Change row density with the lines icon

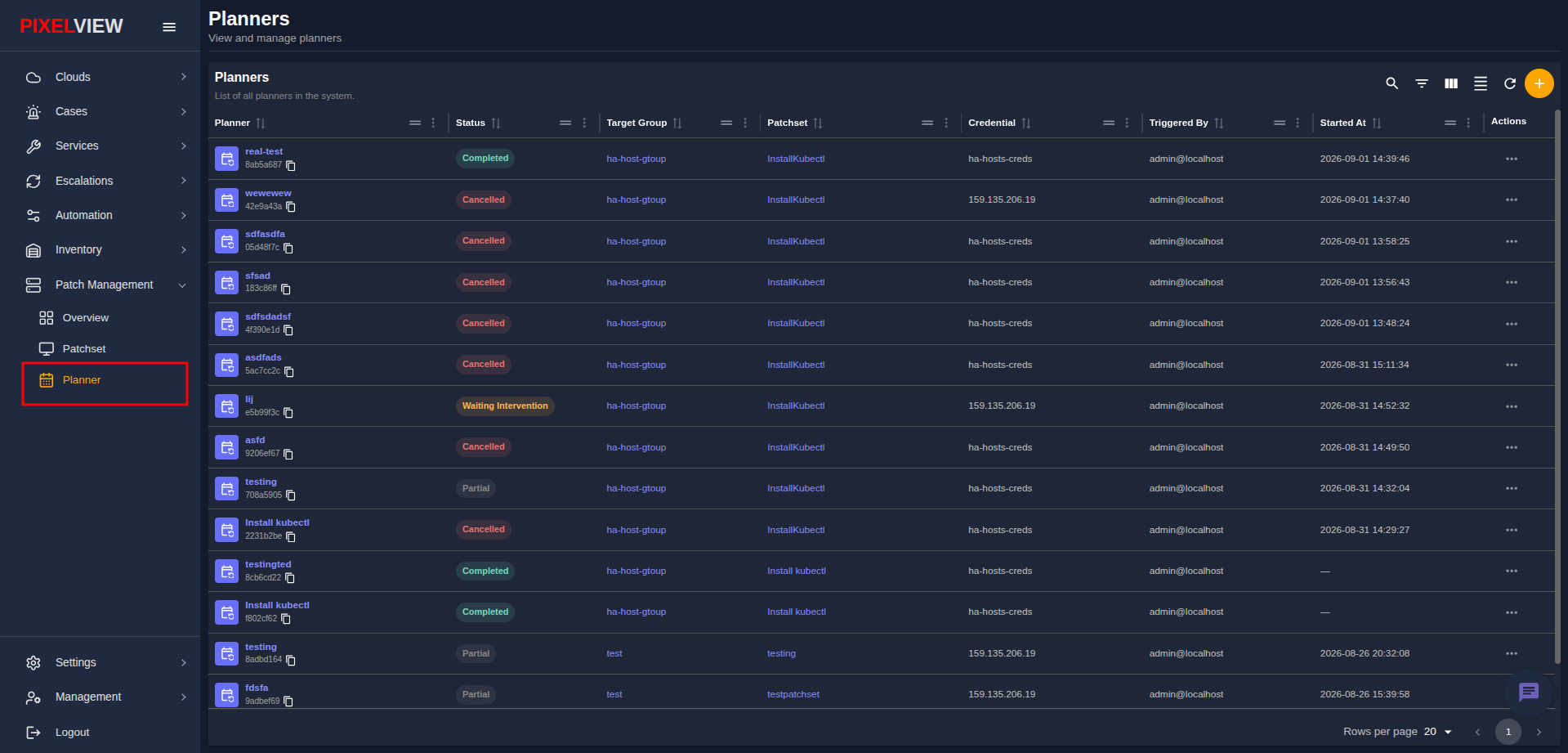pyautogui.click(x=1481, y=83)
